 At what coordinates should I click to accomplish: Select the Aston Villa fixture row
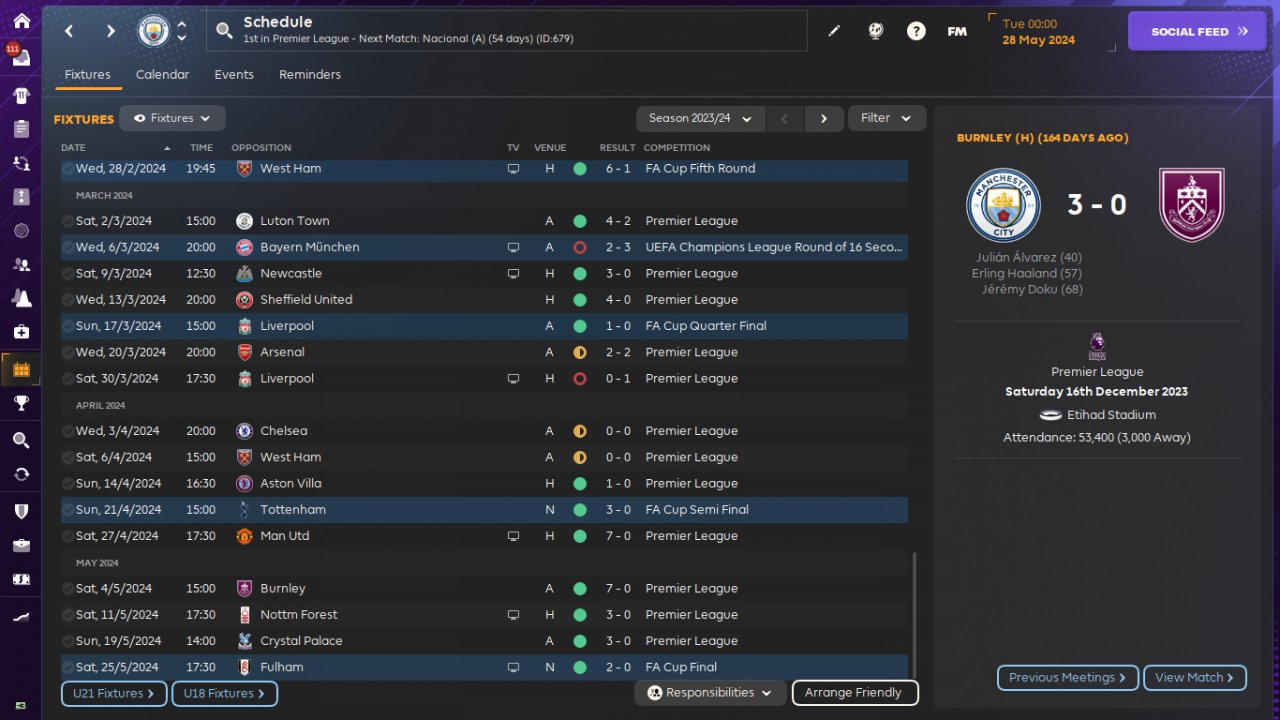[484, 484]
